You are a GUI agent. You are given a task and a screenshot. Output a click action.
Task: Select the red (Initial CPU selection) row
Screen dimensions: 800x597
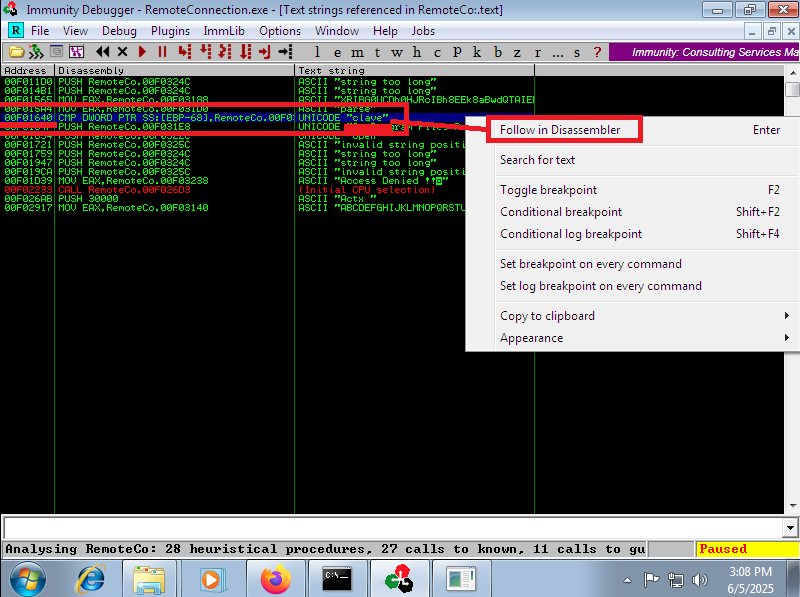[235, 190]
